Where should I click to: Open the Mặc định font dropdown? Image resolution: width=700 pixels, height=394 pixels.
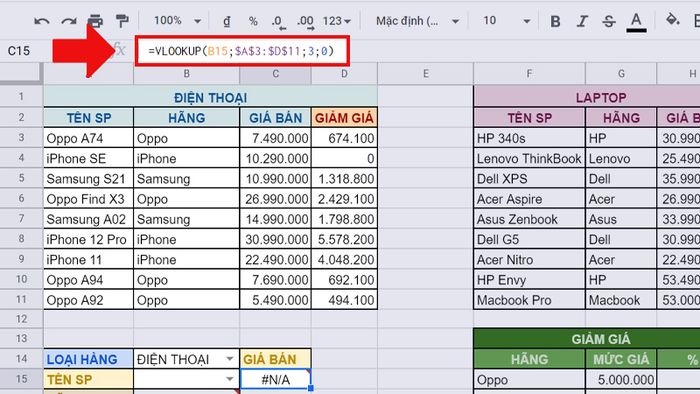[x=417, y=21]
